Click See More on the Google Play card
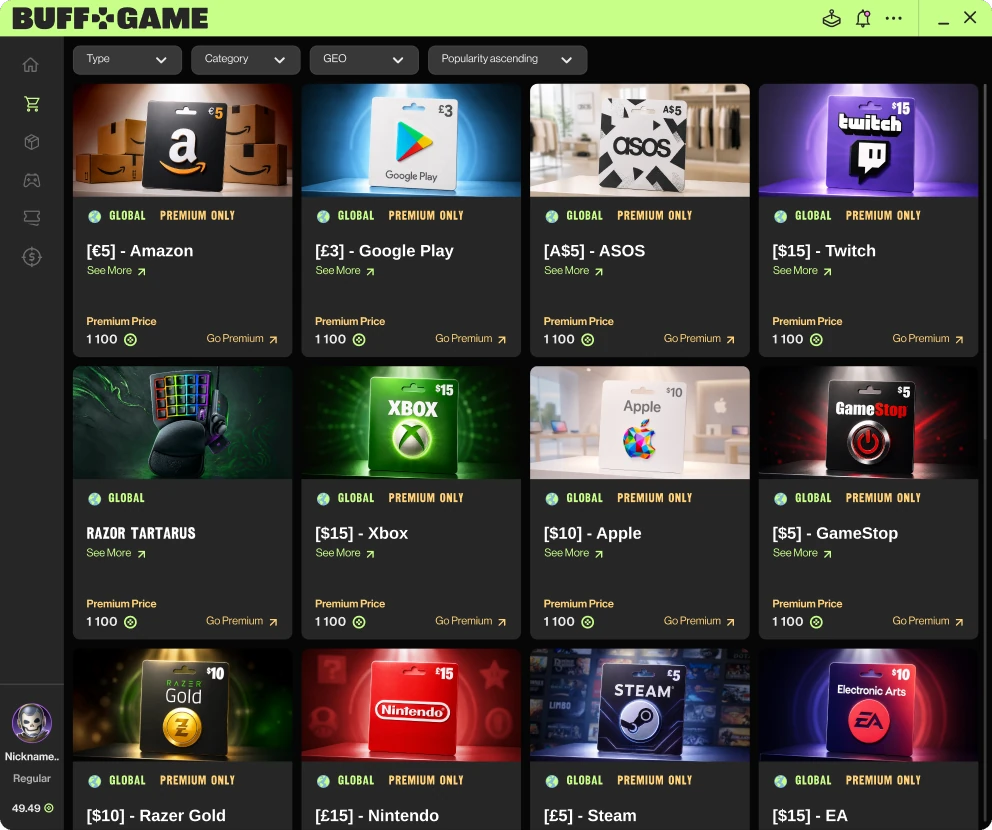Image resolution: width=992 pixels, height=830 pixels. point(345,271)
